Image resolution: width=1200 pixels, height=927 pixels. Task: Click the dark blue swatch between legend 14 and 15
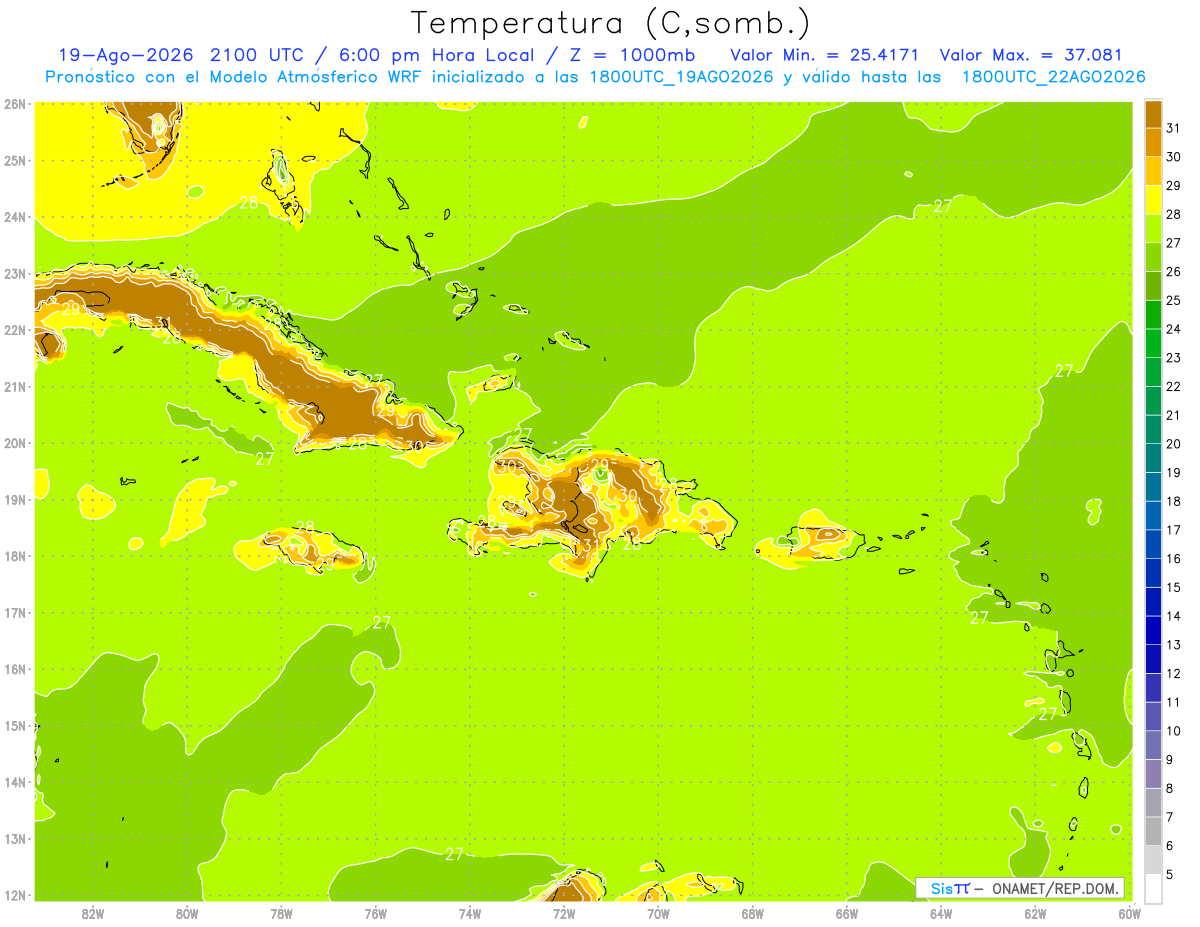[x=1153, y=602]
